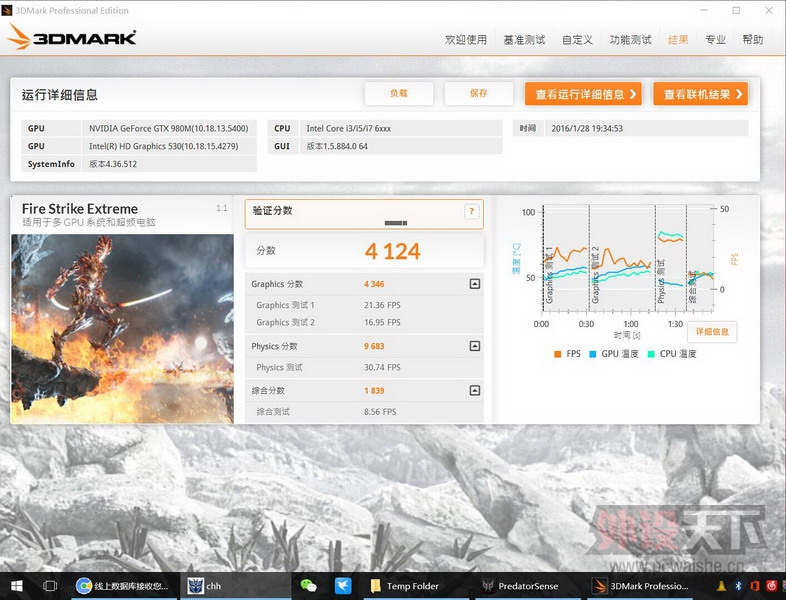
Task: Click the 3DMark logo
Action: [72, 37]
